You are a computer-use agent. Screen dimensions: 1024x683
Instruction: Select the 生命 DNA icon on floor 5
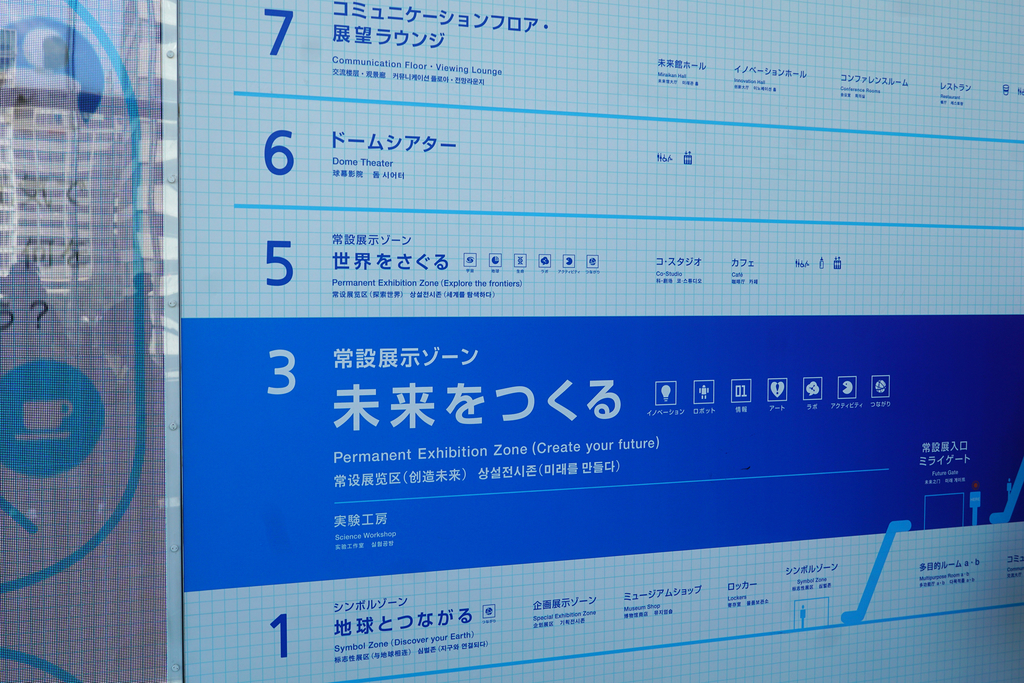click(520, 261)
